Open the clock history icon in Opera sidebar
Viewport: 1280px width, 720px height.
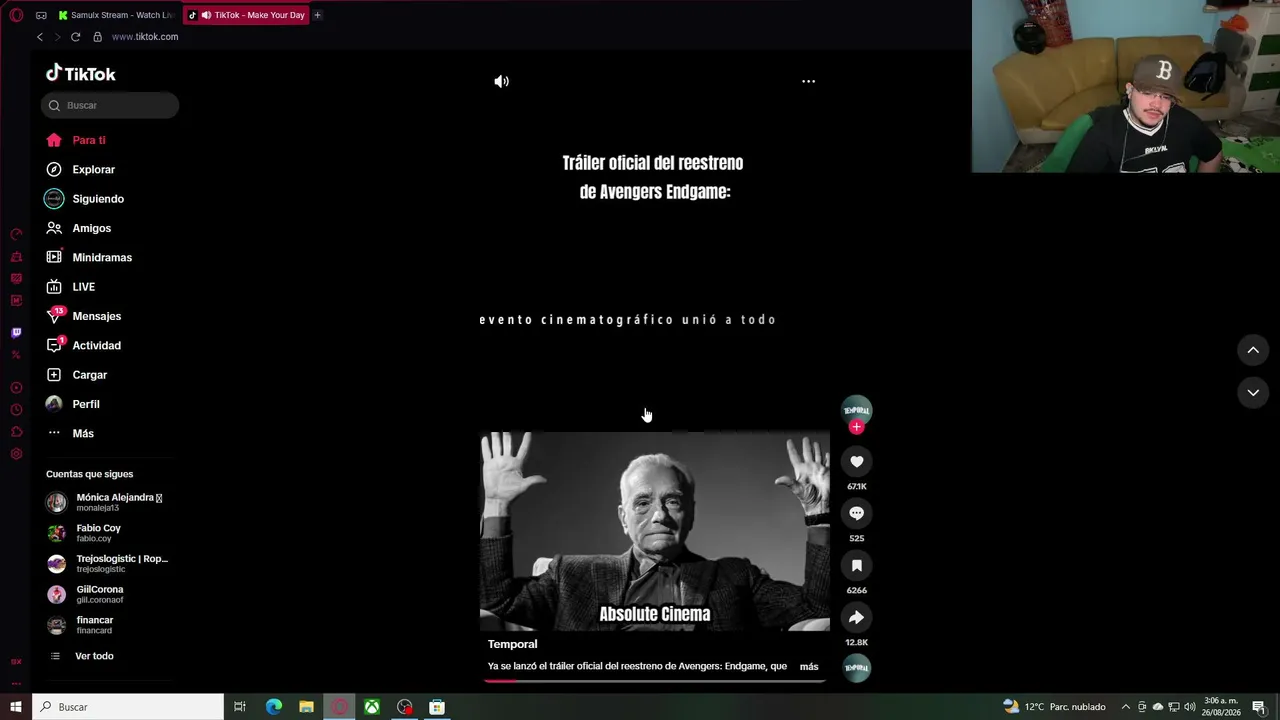pyautogui.click(x=16, y=410)
